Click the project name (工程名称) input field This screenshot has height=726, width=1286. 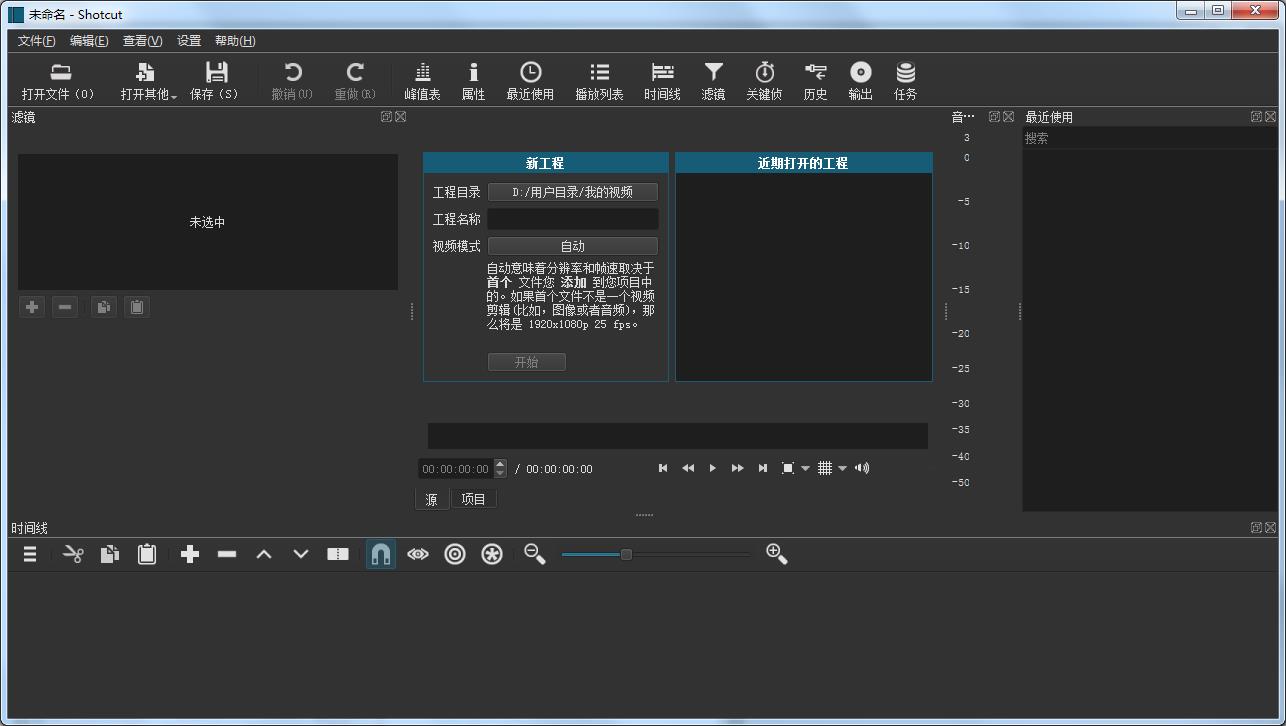pyautogui.click(x=572, y=219)
